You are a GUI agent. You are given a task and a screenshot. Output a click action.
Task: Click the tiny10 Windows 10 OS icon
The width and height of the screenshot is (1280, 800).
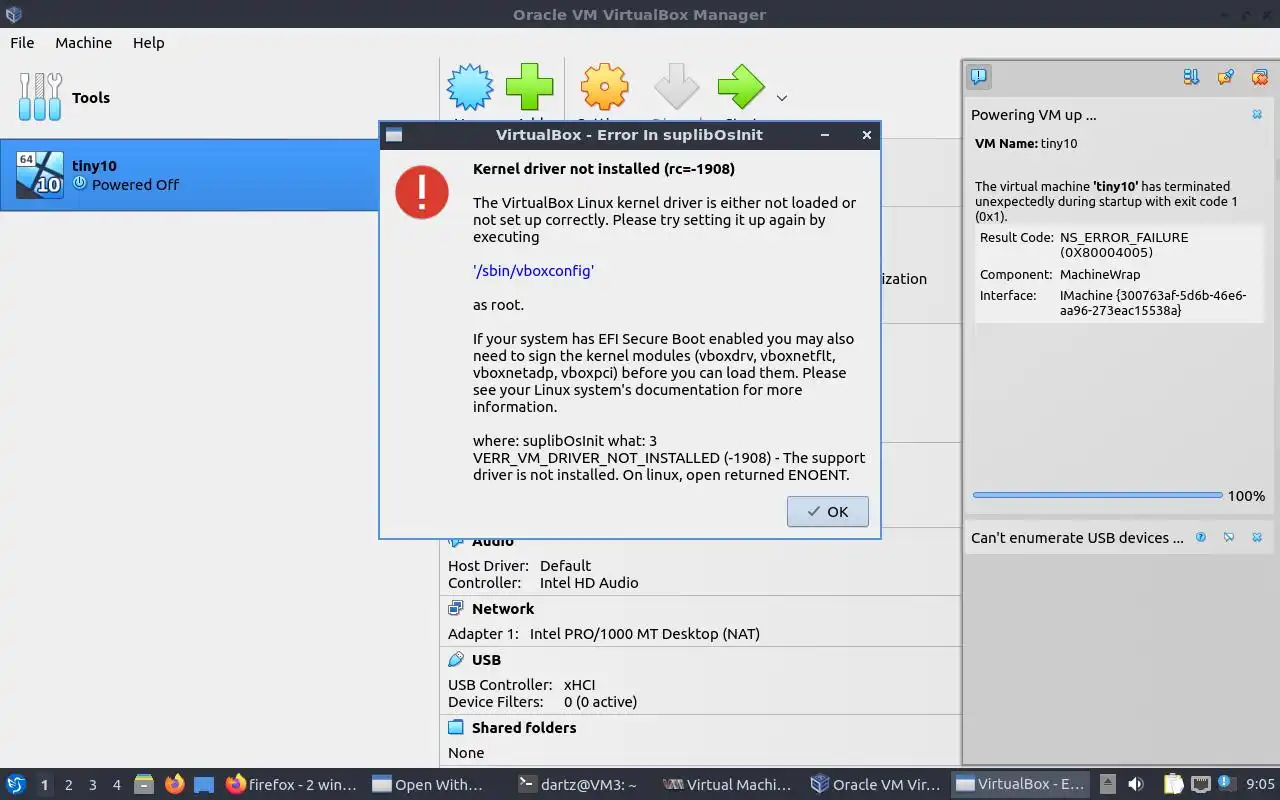[x=40, y=175]
